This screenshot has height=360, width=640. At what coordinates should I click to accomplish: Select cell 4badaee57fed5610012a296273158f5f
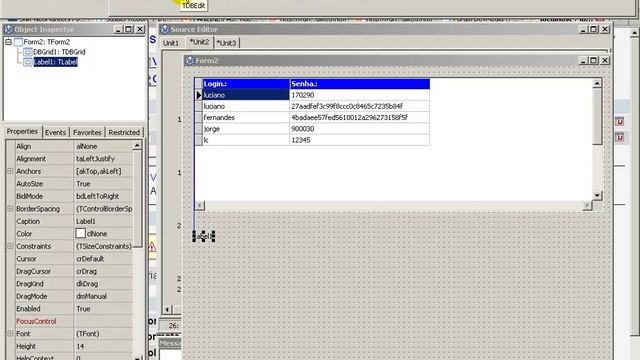(360, 118)
